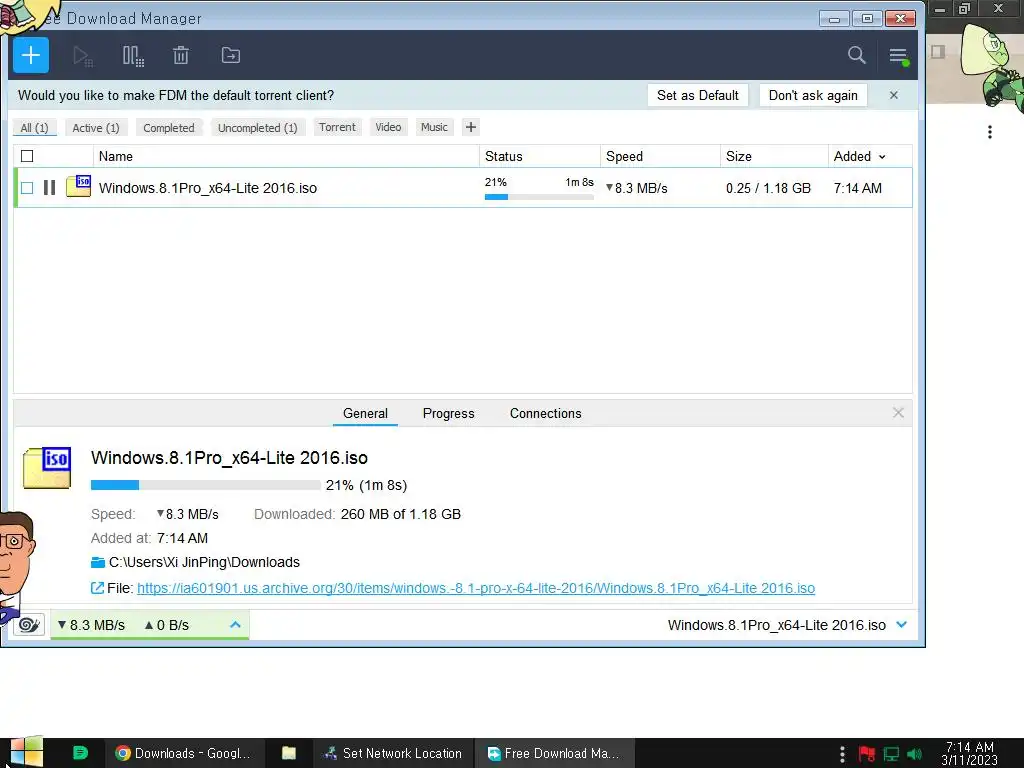Click the upload speed 0 B/s indicator
The image size is (1024, 768).
pyautogui.click(x=167, y=625)
